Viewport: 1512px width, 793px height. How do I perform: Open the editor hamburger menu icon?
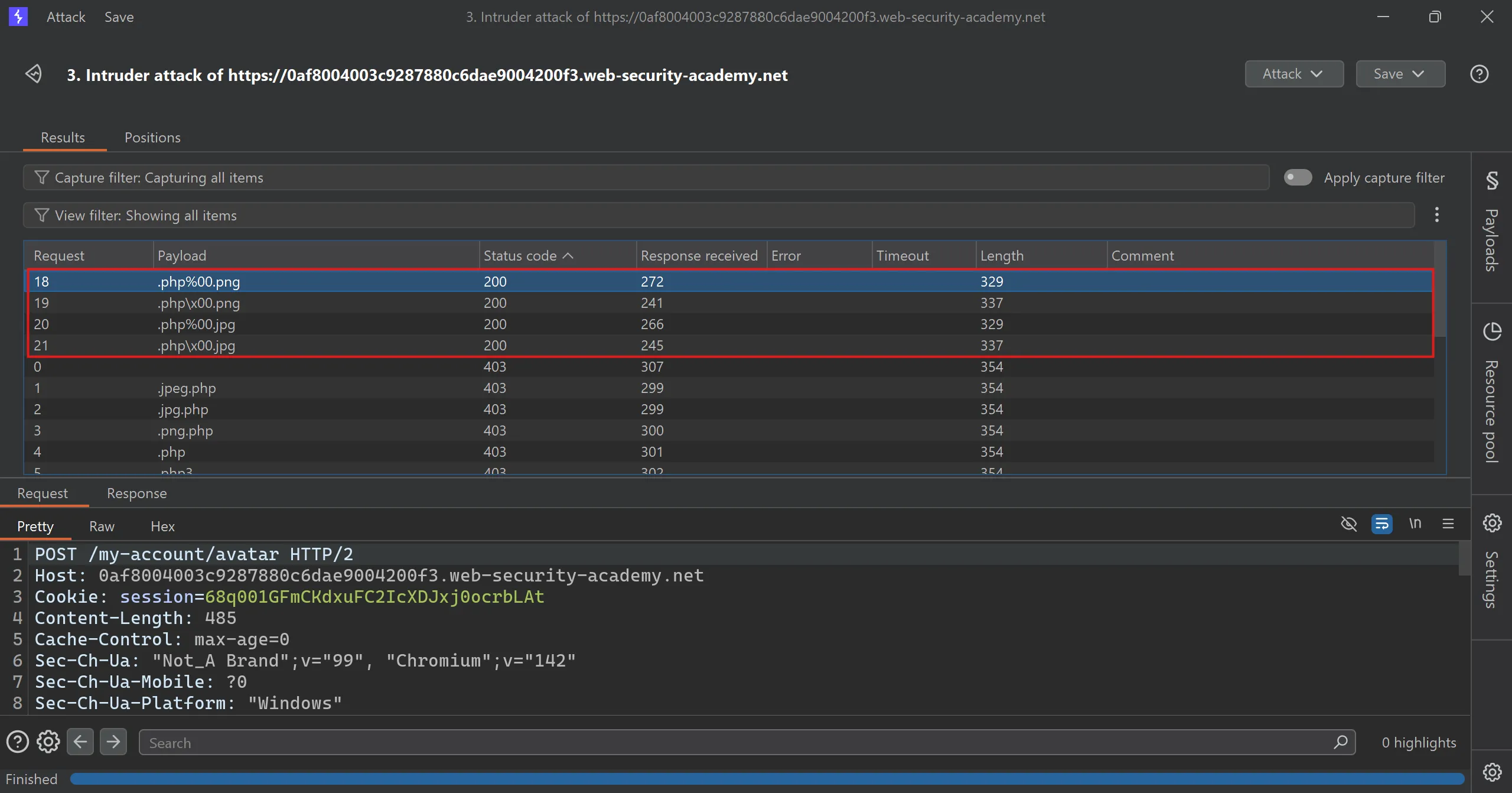point(1448,524)
